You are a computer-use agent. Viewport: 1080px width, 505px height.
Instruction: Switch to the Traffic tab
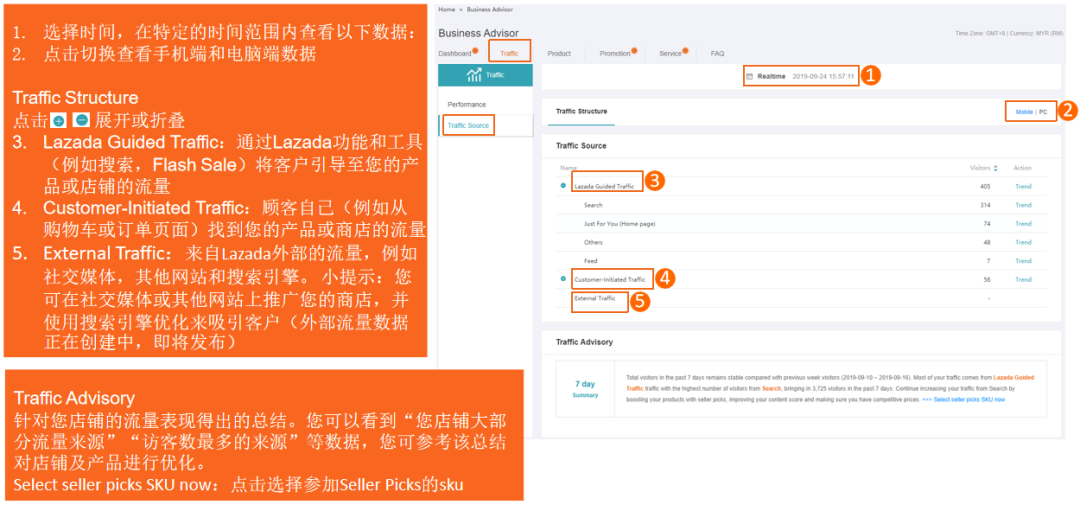(x=509, y=53)
